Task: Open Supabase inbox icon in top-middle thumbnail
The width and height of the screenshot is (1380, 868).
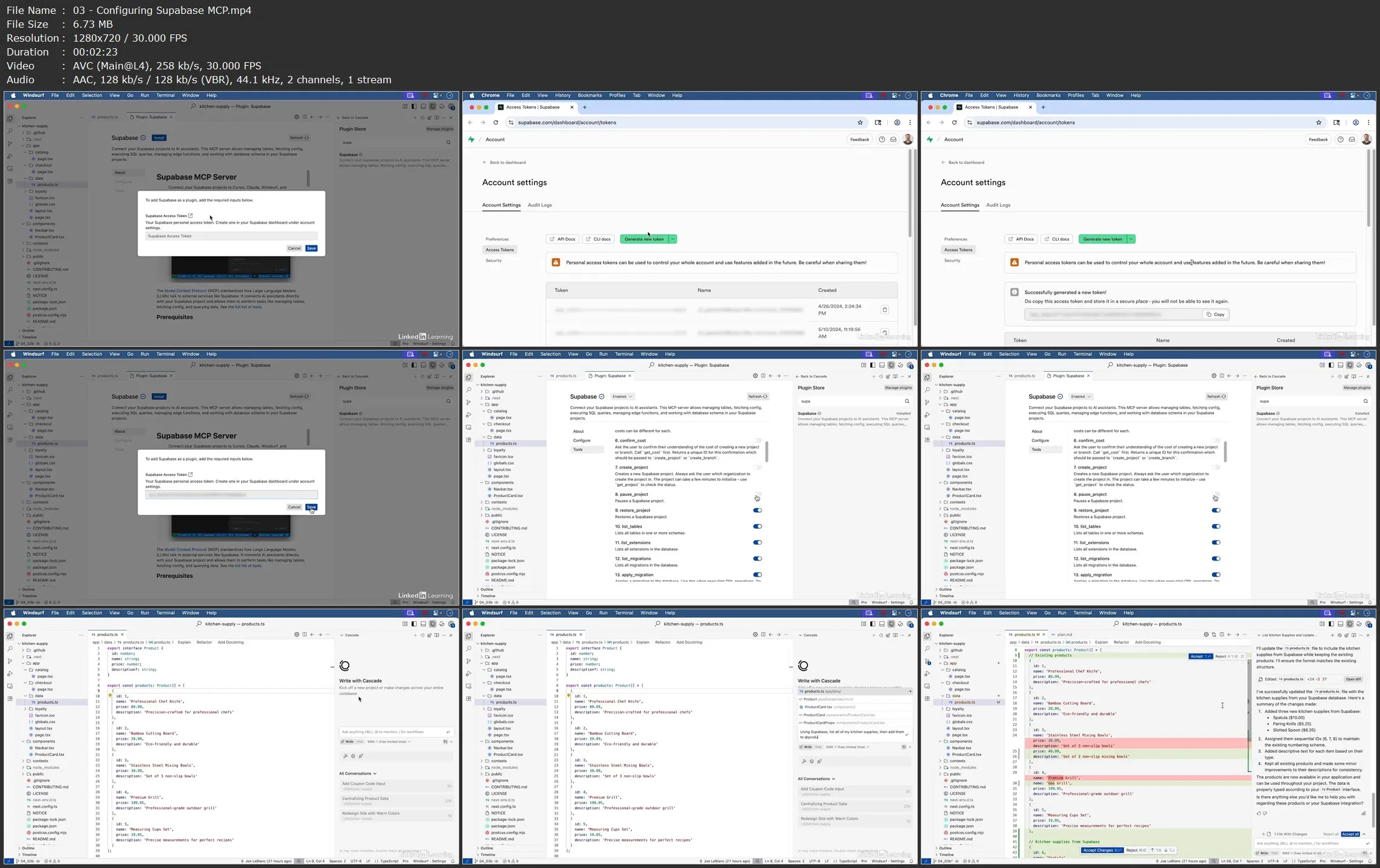Action: pyautogui.click(x=893, y=139)
